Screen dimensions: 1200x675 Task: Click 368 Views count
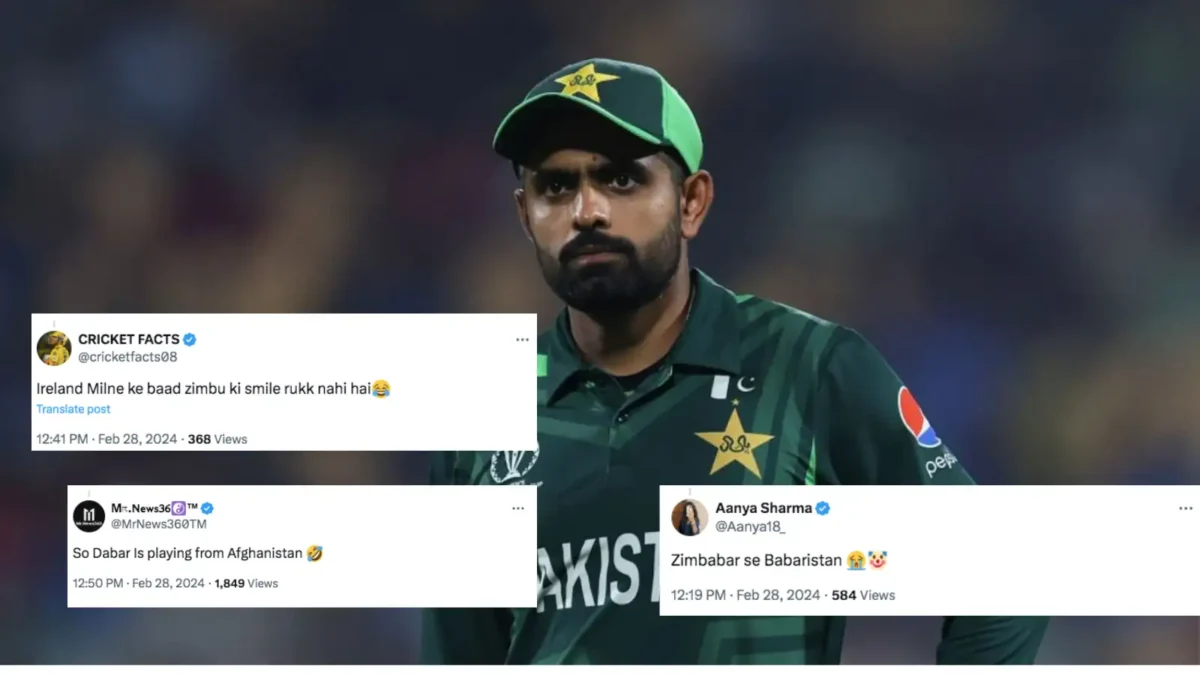[x=217, y=439]
